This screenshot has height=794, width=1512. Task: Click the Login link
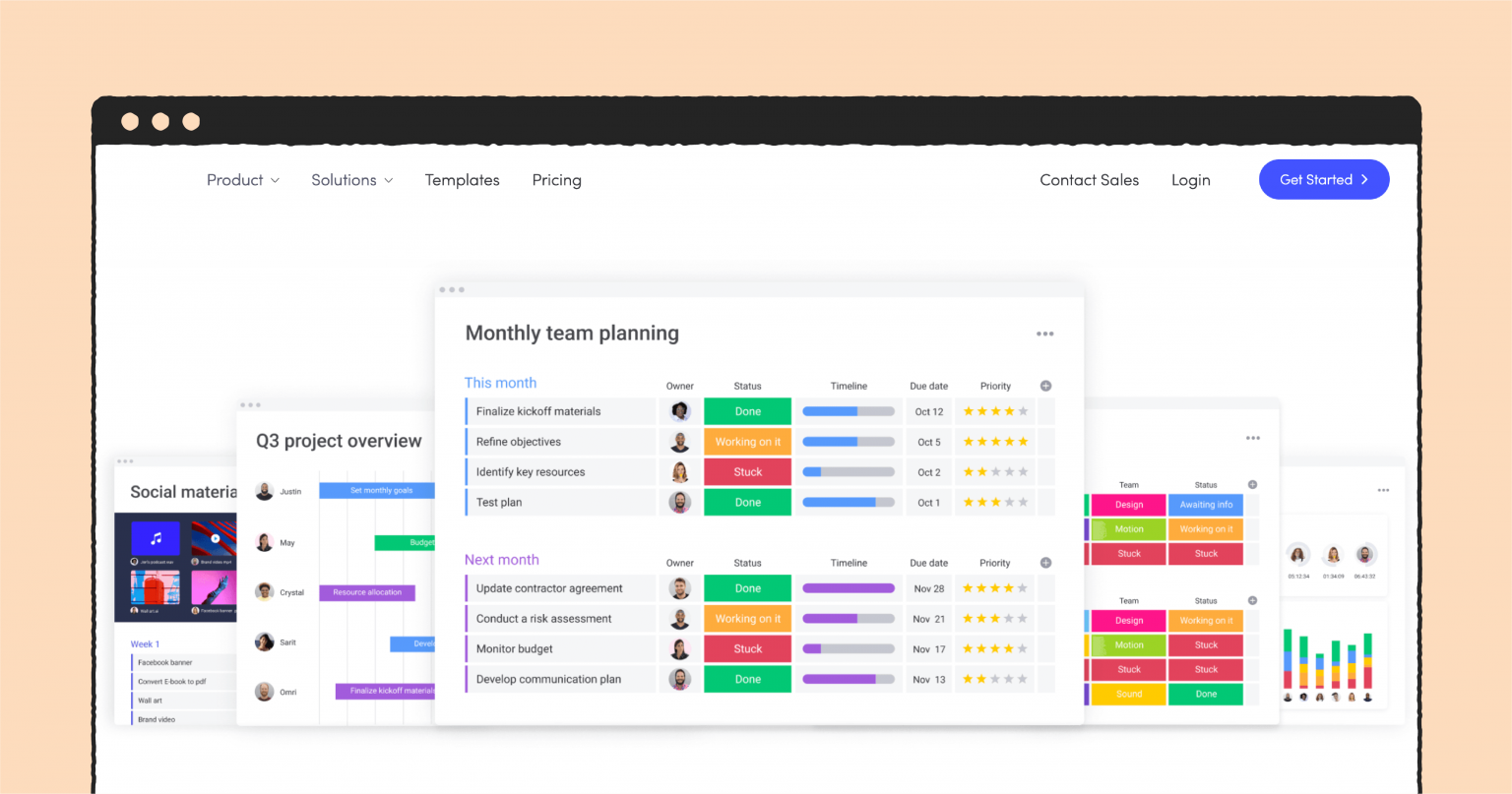[x=1190, y=180]
